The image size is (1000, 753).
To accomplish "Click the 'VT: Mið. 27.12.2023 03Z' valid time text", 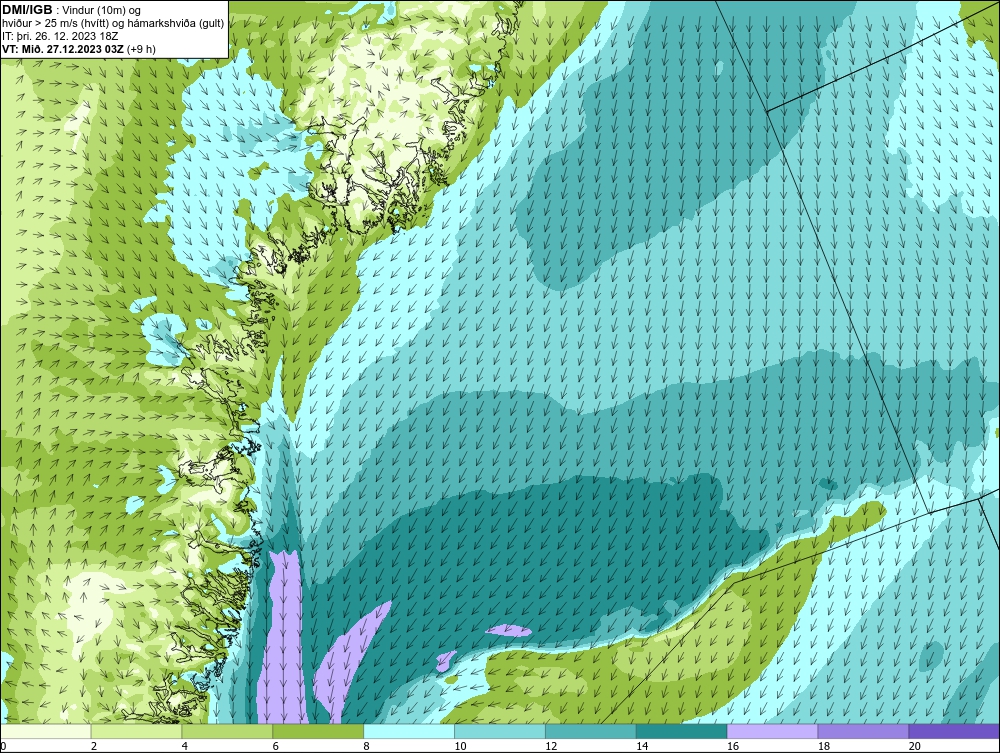I will pyautogui.click(x=64, y=48).
